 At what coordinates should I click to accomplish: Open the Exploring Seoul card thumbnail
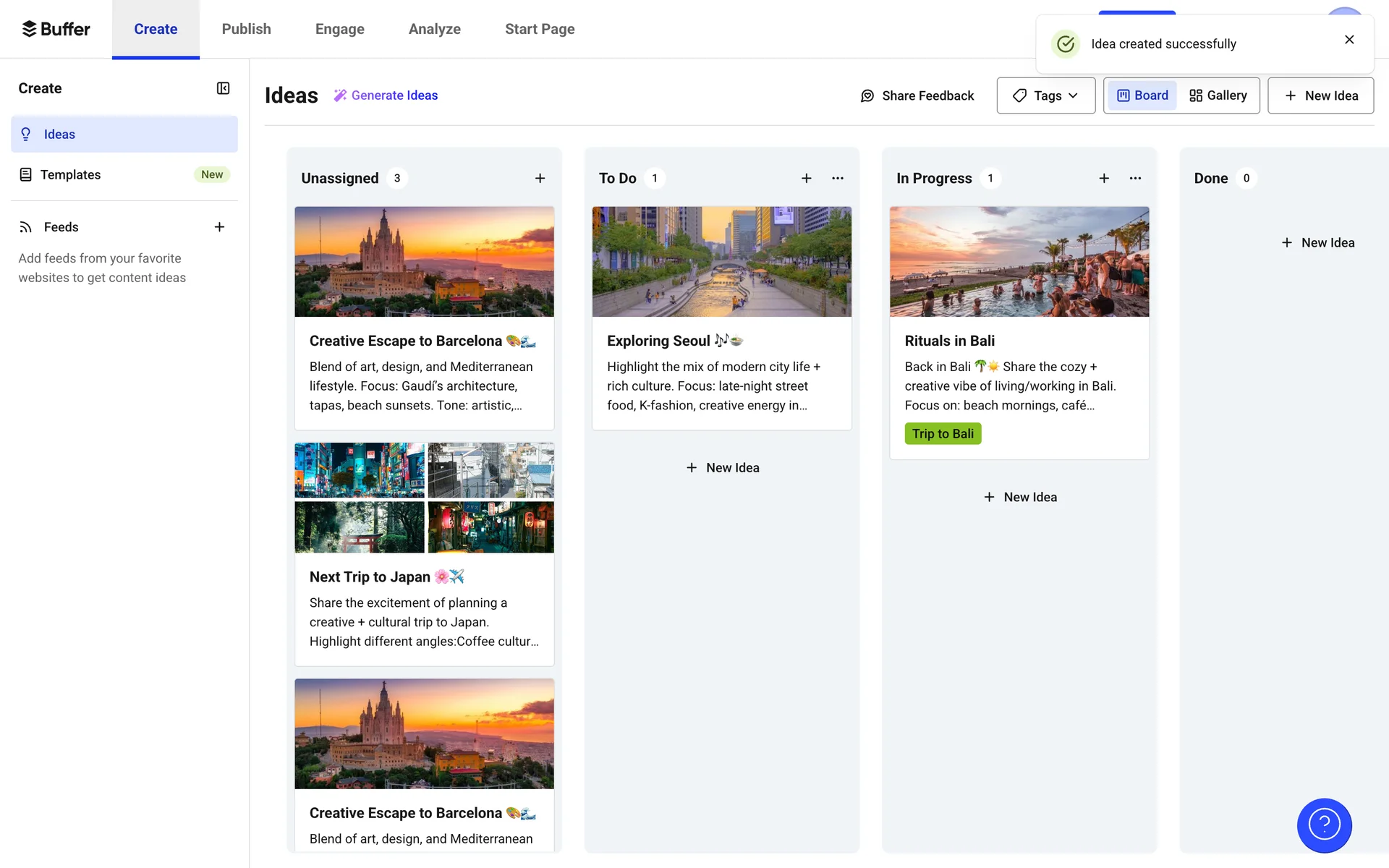(x=721, y=262)
